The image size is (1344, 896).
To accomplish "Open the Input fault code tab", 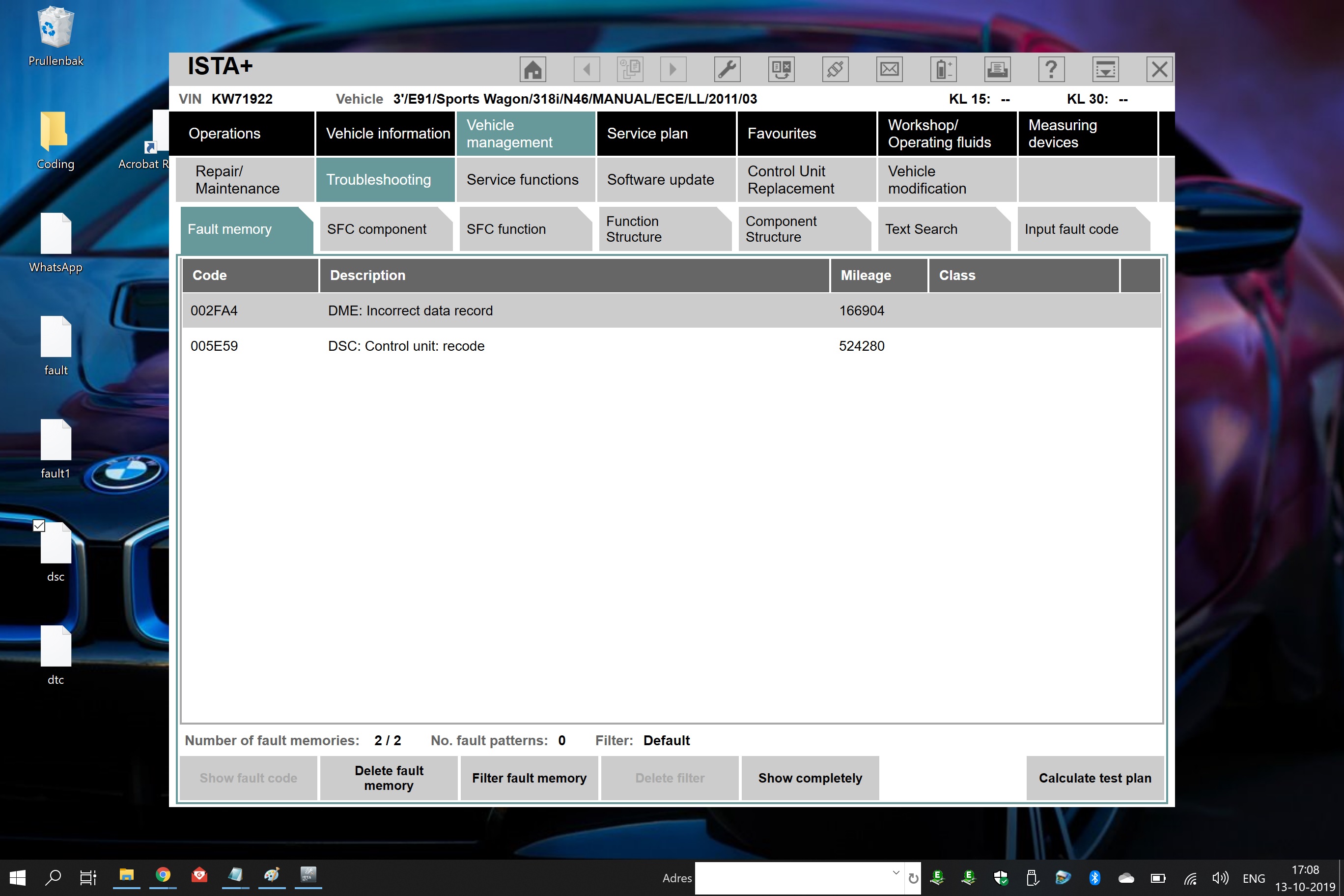I will (1084, 229).
